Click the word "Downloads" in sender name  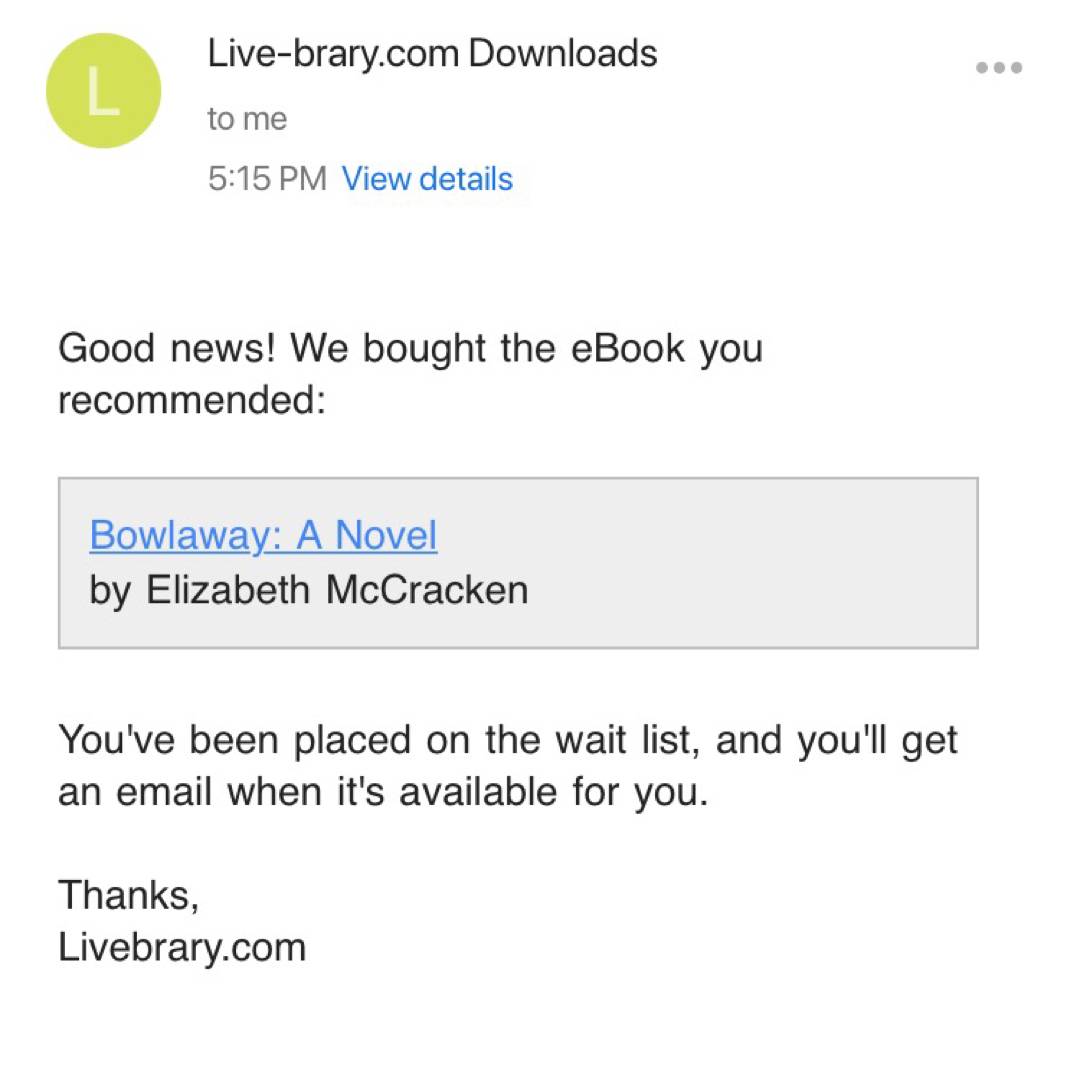click(562, 53)
